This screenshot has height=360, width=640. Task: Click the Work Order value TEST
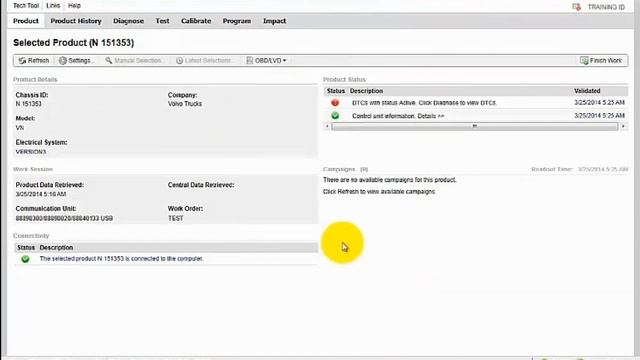tap(176, 218)
